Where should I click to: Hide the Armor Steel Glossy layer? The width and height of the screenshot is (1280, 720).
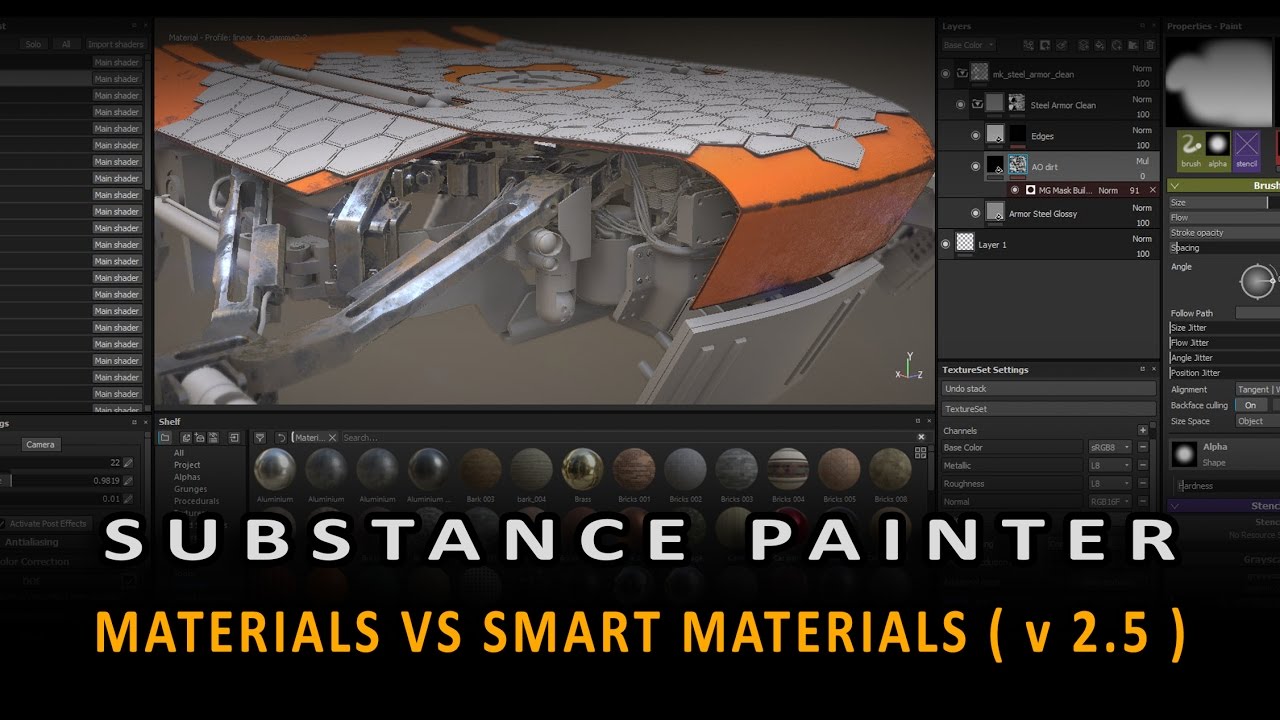977,213
